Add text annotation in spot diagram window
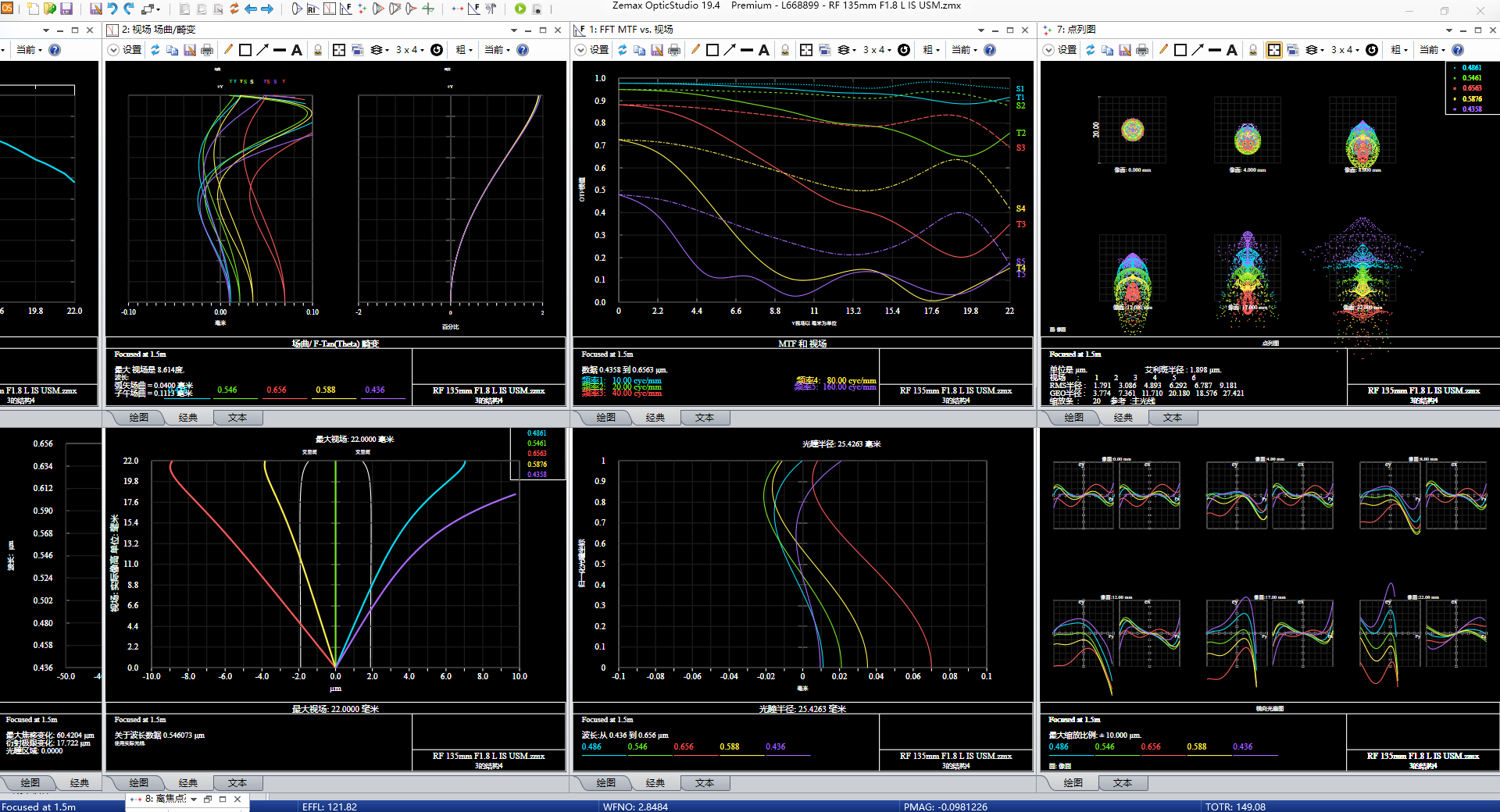This screenshot has height=812, width=1500. pos(1232,49)
